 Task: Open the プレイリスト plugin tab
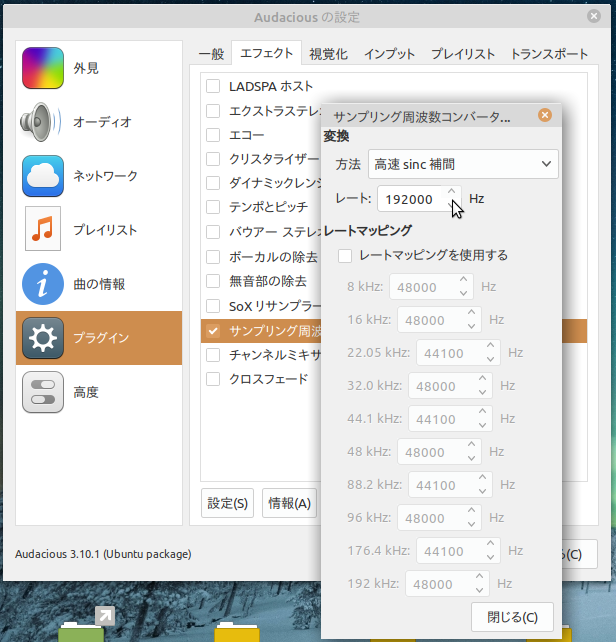[x=463, y=54]
